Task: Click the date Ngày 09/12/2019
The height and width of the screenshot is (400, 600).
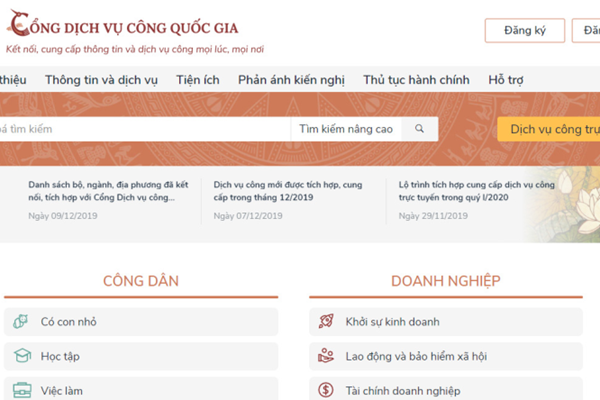Action: [63, 216]
